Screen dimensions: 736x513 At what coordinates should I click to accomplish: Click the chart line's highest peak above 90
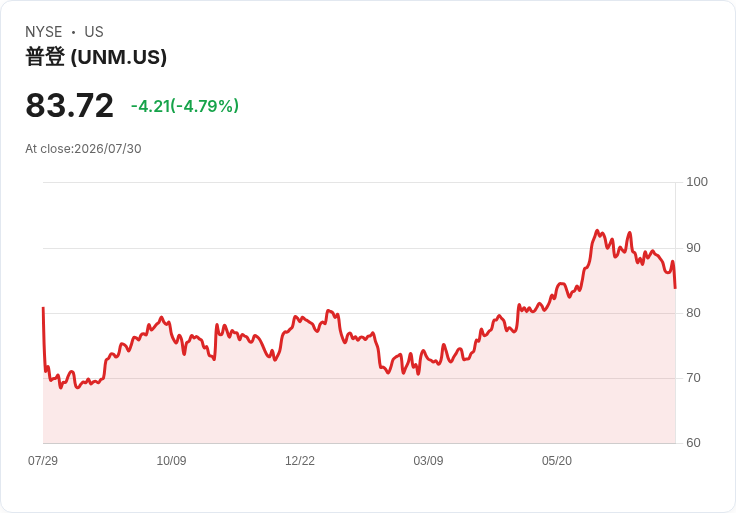click(x=597, y=230)
